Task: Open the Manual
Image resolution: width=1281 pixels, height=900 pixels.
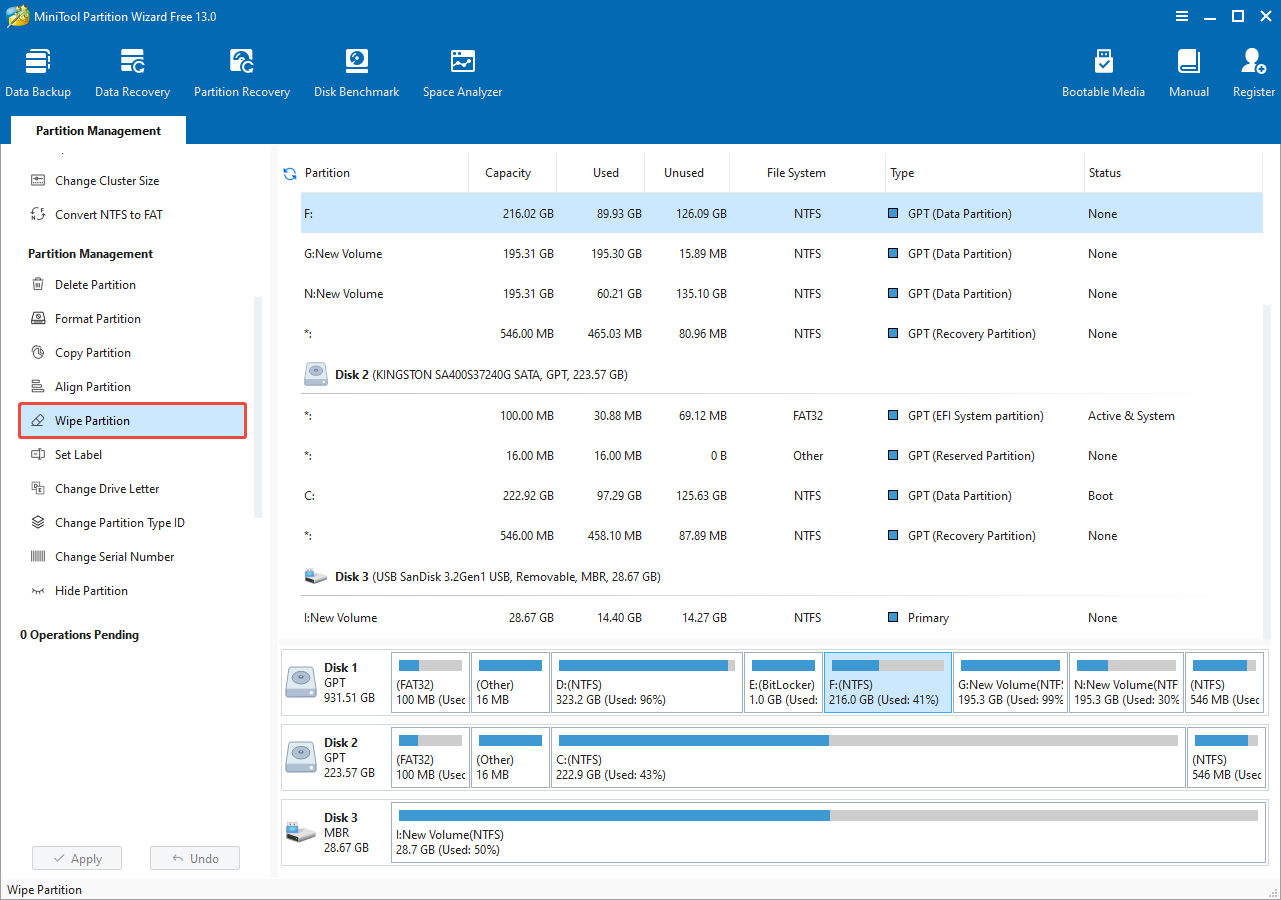Action: point(1188,70)
